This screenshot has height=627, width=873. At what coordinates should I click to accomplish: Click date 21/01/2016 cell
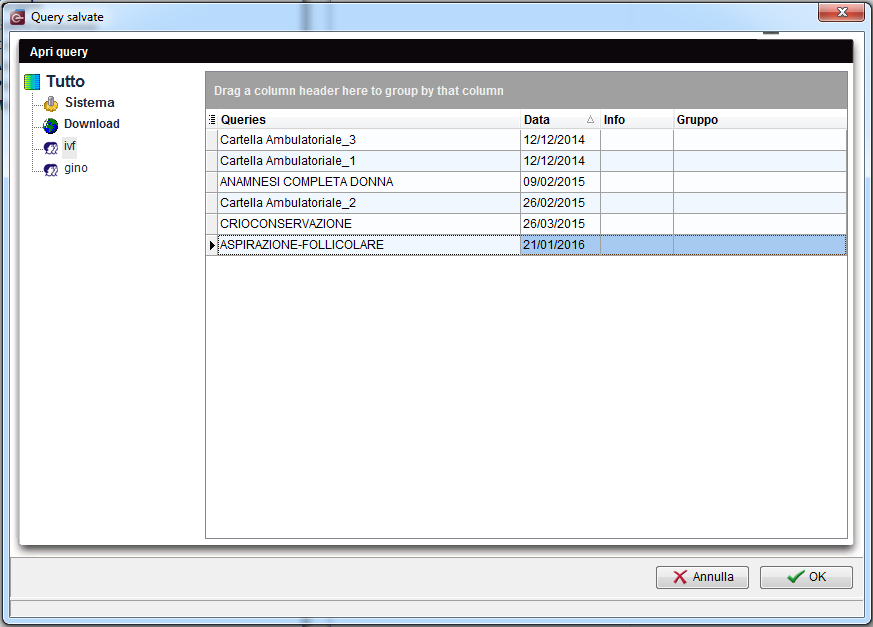560,245
